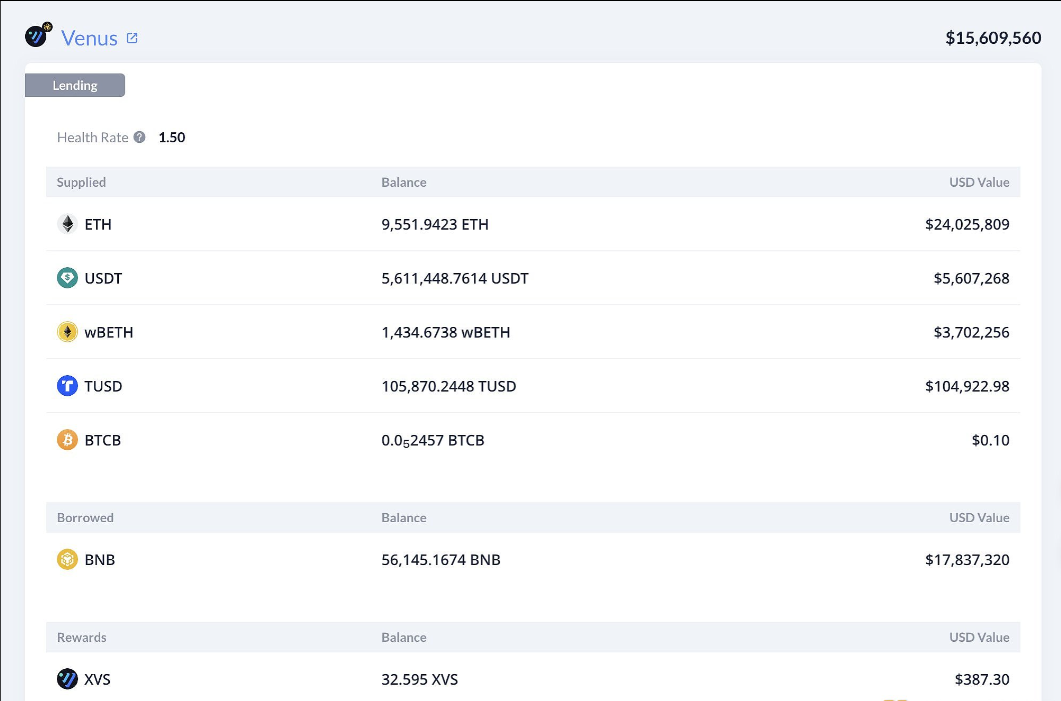Click the wBETH token icon
The image size is (1061, 701).
coord(67,332)
